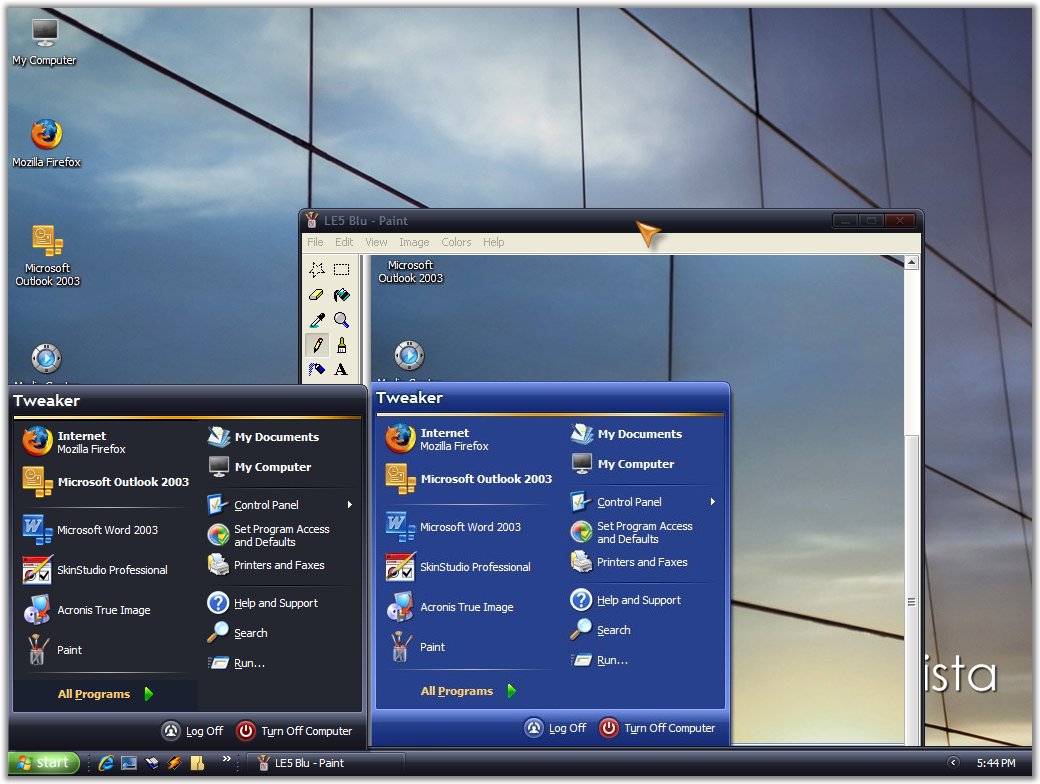Click Log Off in blue start menu
The image size is (1040, 784).
555,728
